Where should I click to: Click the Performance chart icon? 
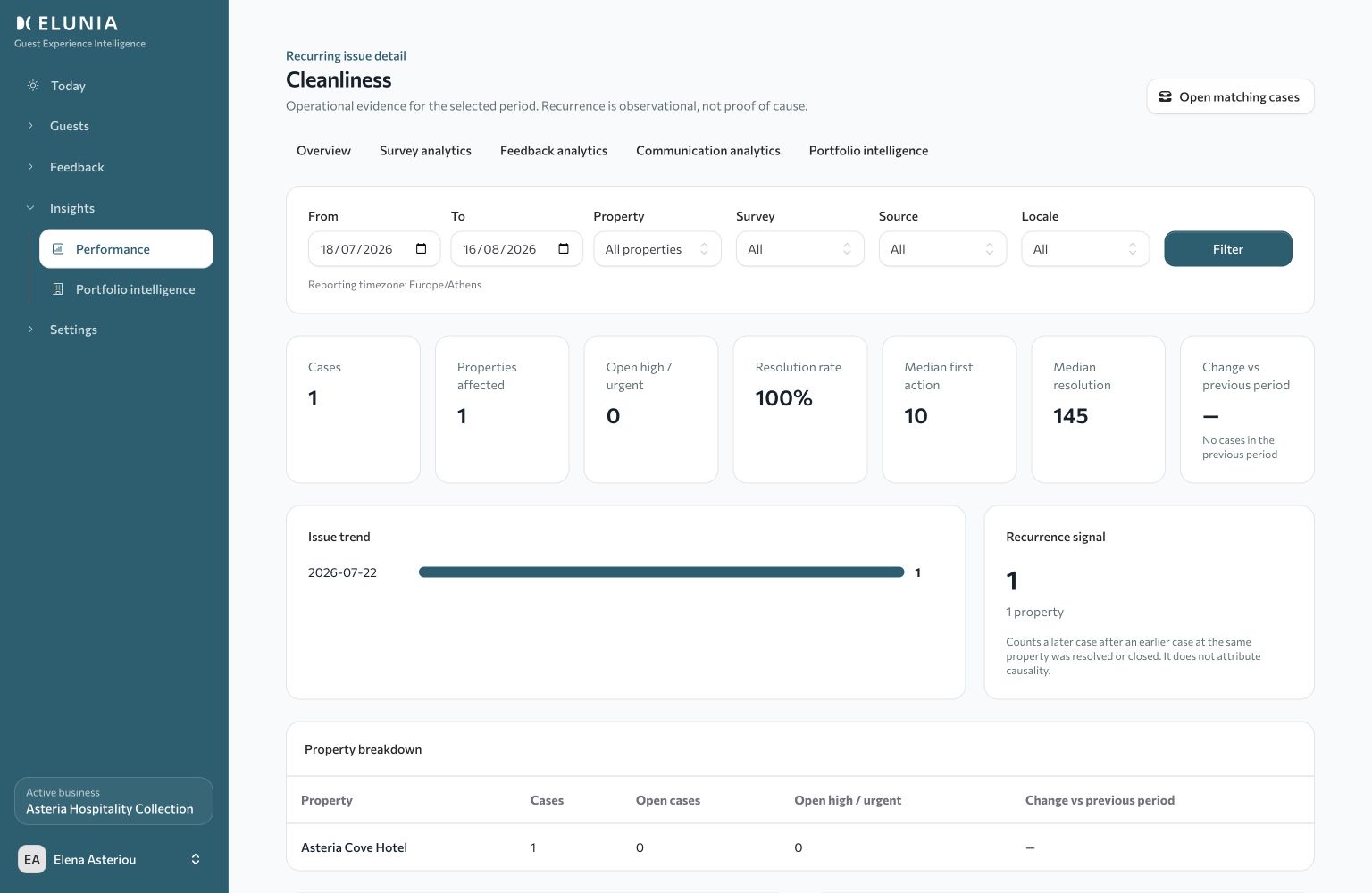click(58, 249)
